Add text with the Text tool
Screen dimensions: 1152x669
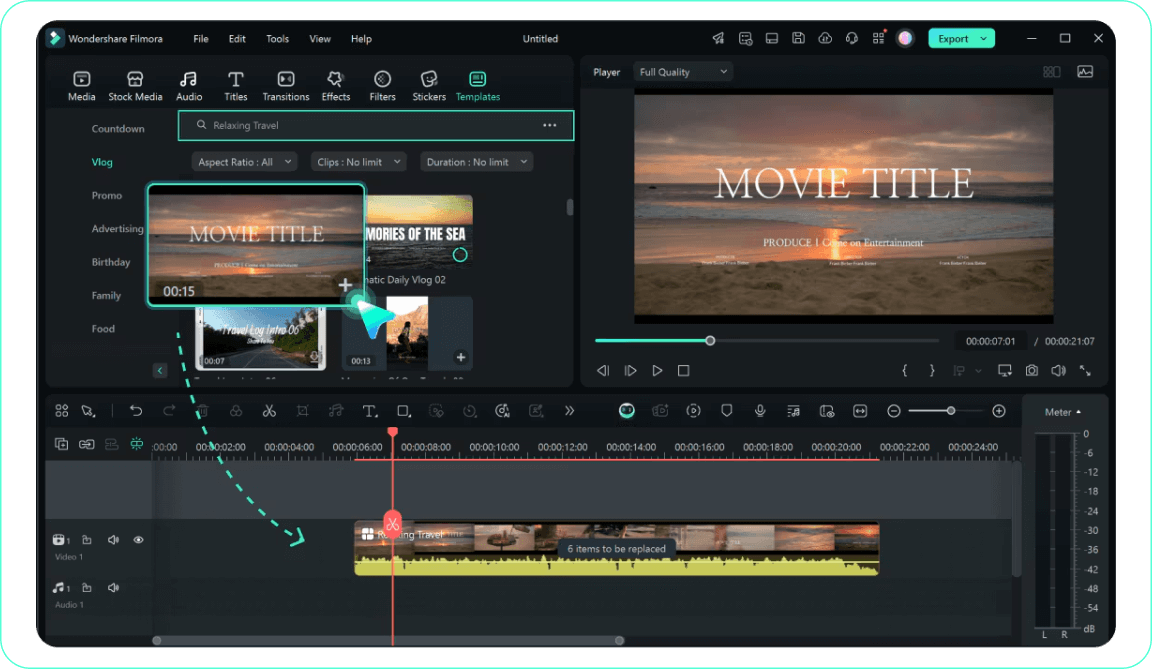[x=370, y=411]
